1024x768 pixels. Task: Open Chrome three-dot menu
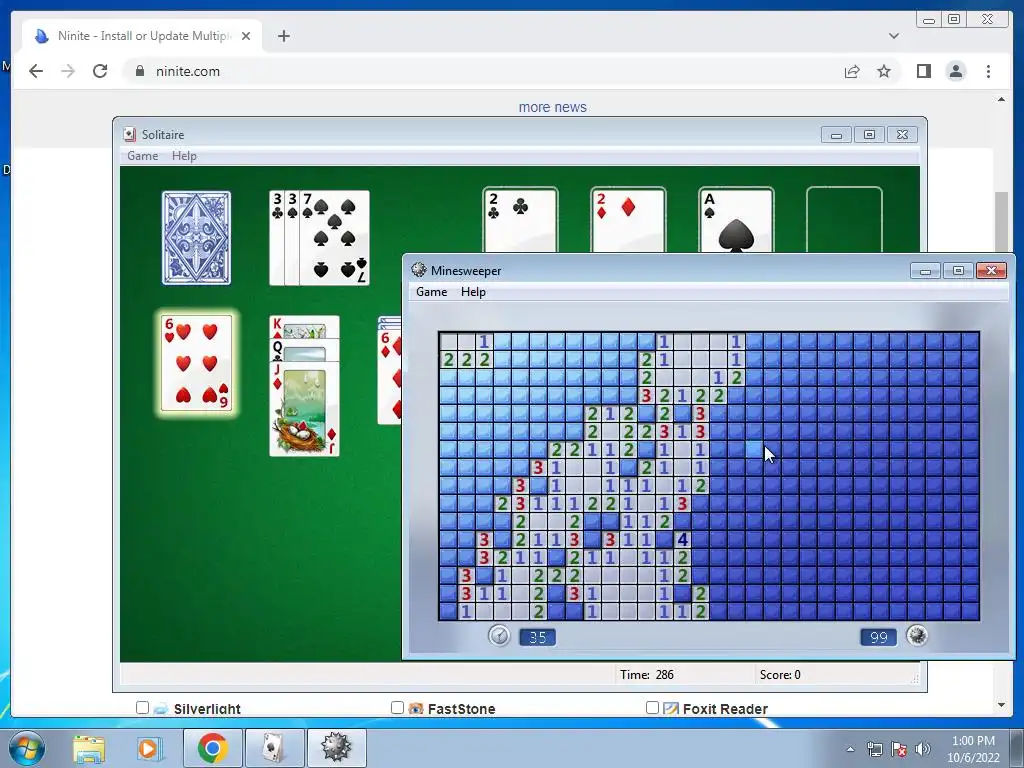point(988,71)
